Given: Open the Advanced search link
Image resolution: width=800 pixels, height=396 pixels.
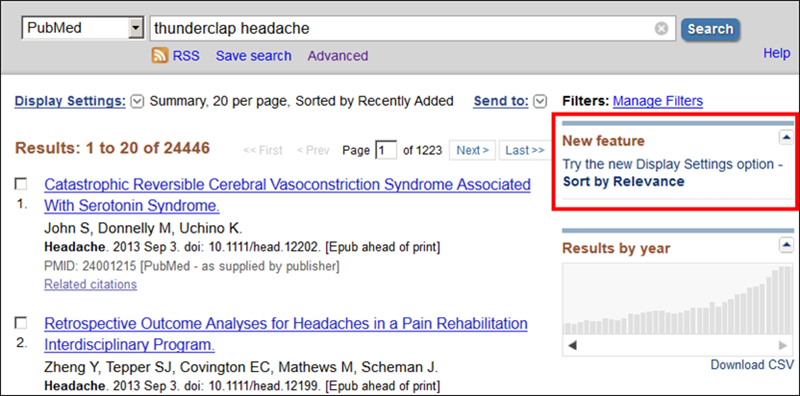Looking at the screenshot, I should [338, 56].
